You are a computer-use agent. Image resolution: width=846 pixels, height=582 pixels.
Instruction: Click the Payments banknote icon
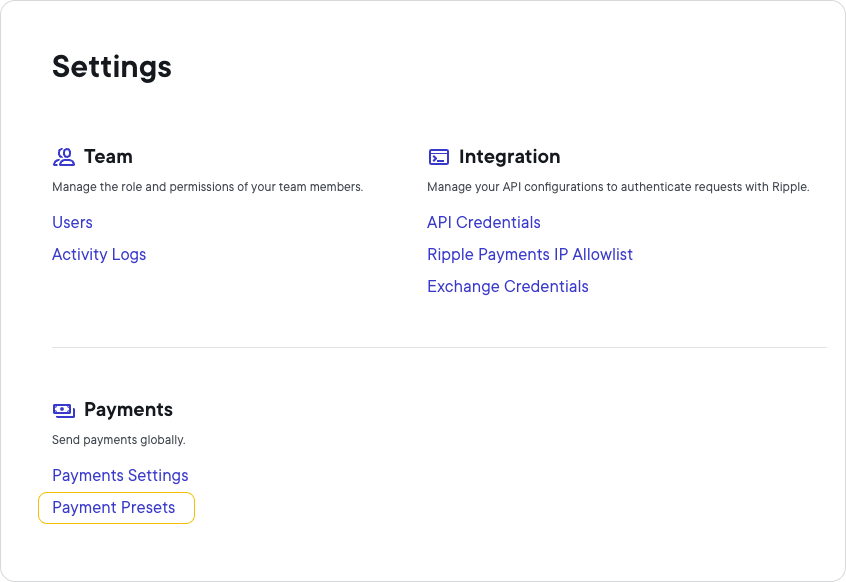click(x=63, y=409)
